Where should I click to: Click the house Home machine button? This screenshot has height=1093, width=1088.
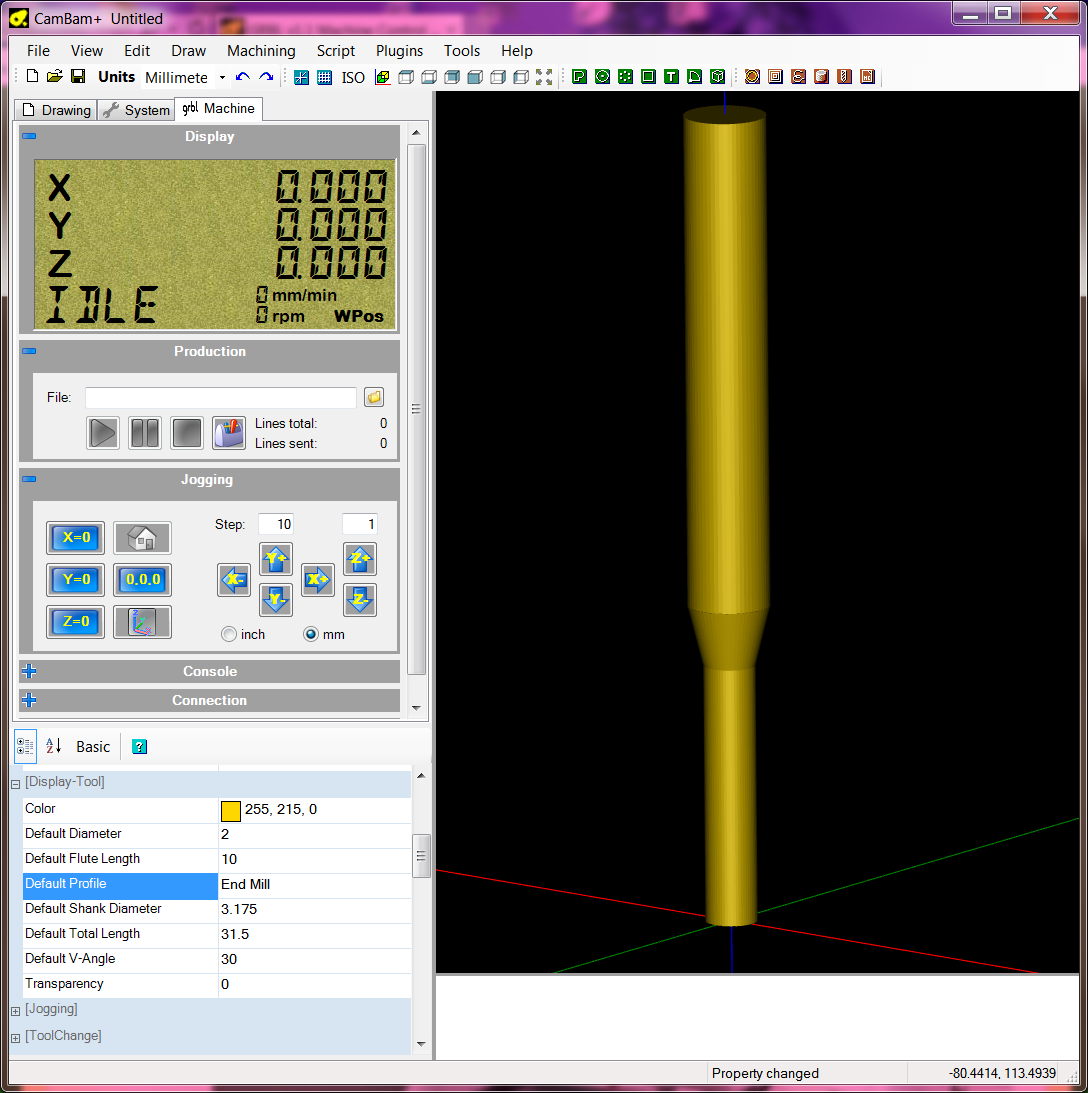coord(142,538)
